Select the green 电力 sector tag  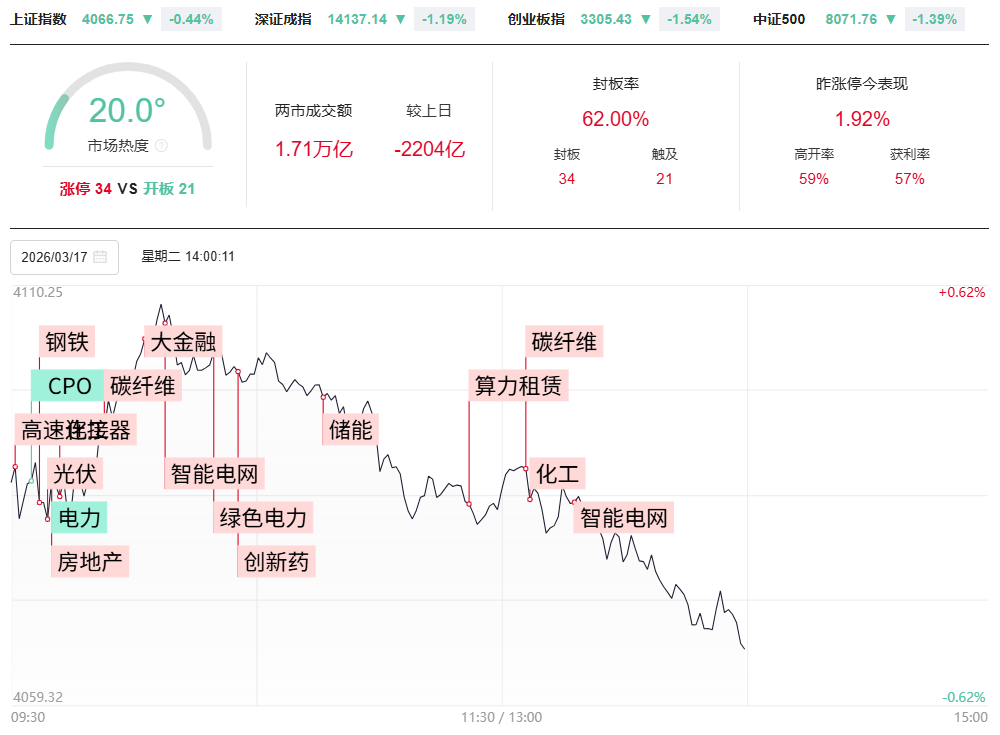click(80, 517)
